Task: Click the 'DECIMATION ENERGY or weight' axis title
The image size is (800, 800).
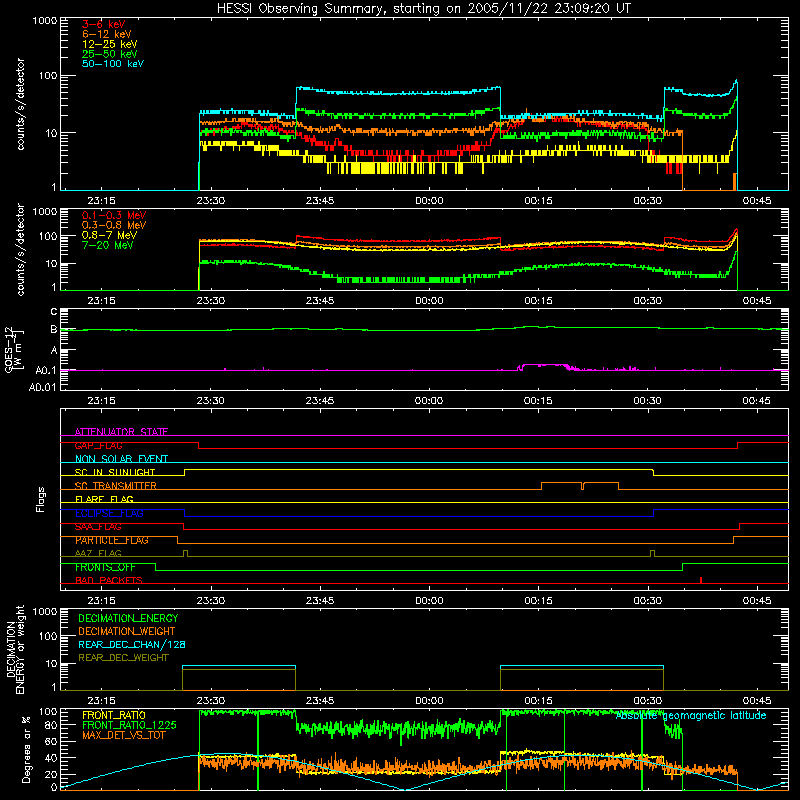Action: click(15, 649)
